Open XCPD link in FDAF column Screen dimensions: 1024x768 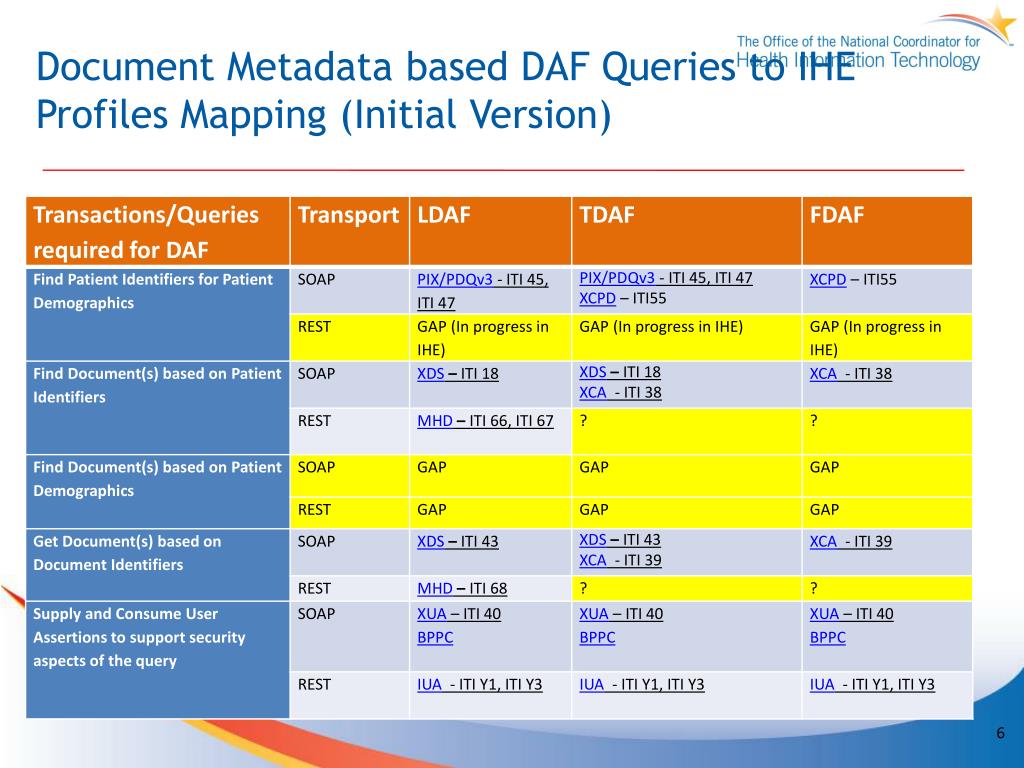pos(827,280)
